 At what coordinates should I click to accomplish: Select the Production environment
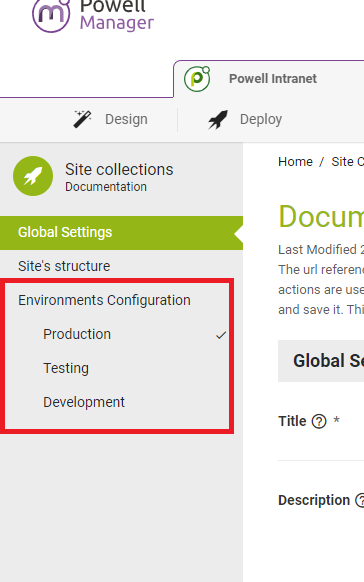coord(77,334)
